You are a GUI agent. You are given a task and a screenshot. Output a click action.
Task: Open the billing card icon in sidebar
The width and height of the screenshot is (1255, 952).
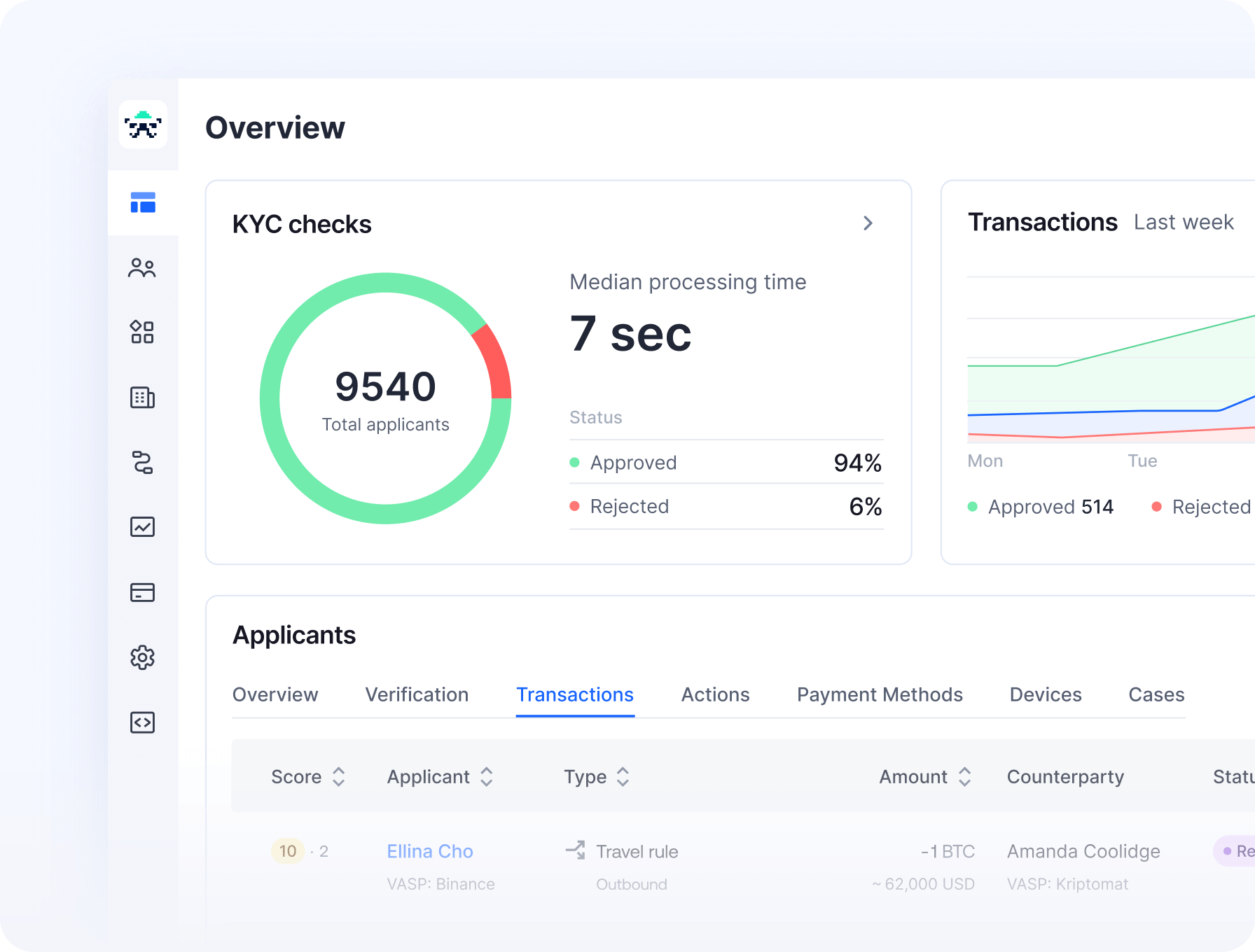[x=142, y=592]
